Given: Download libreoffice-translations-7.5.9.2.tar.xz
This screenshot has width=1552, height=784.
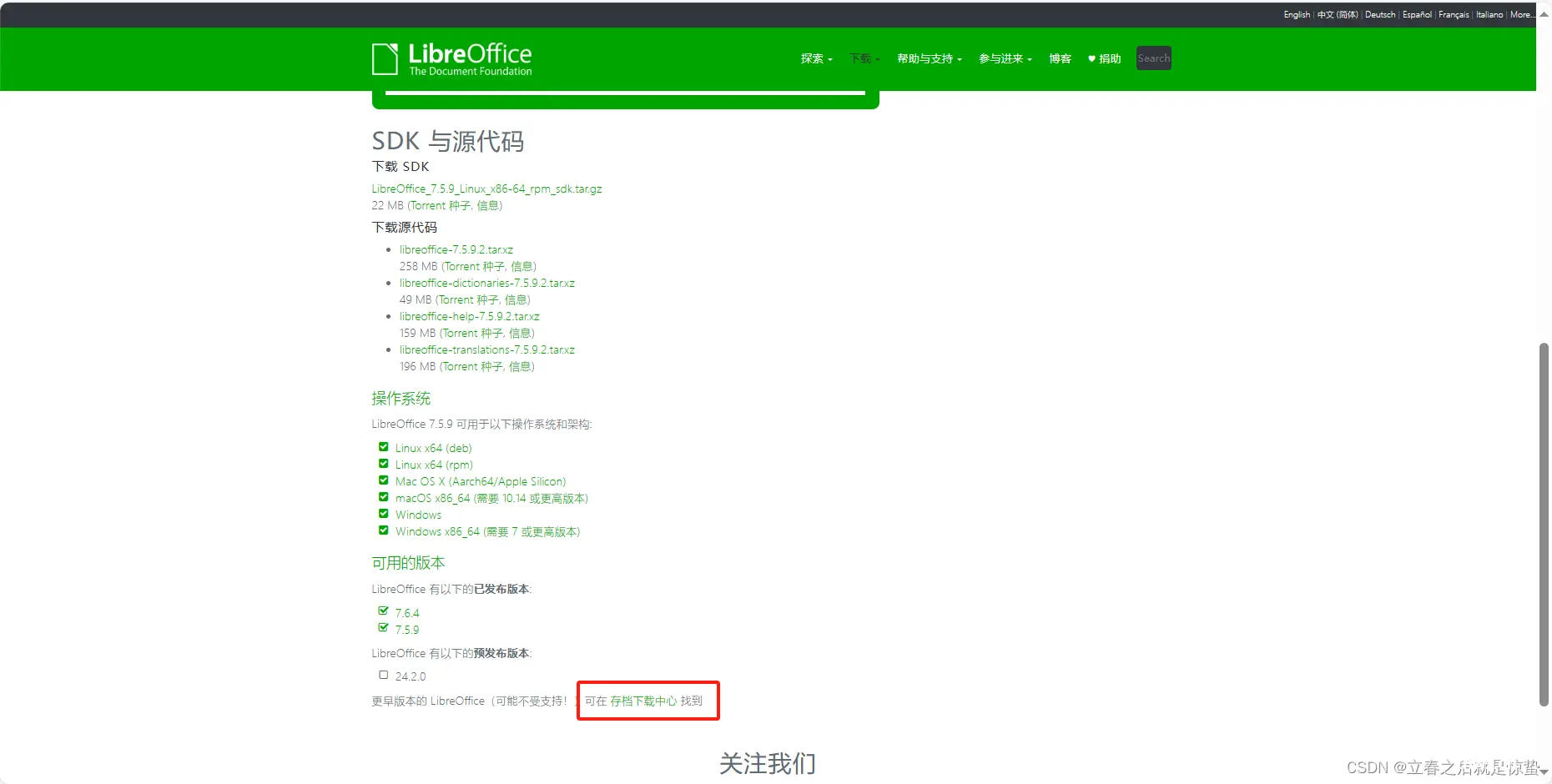Looking at the screenshot, I should (x=486, y=349).
